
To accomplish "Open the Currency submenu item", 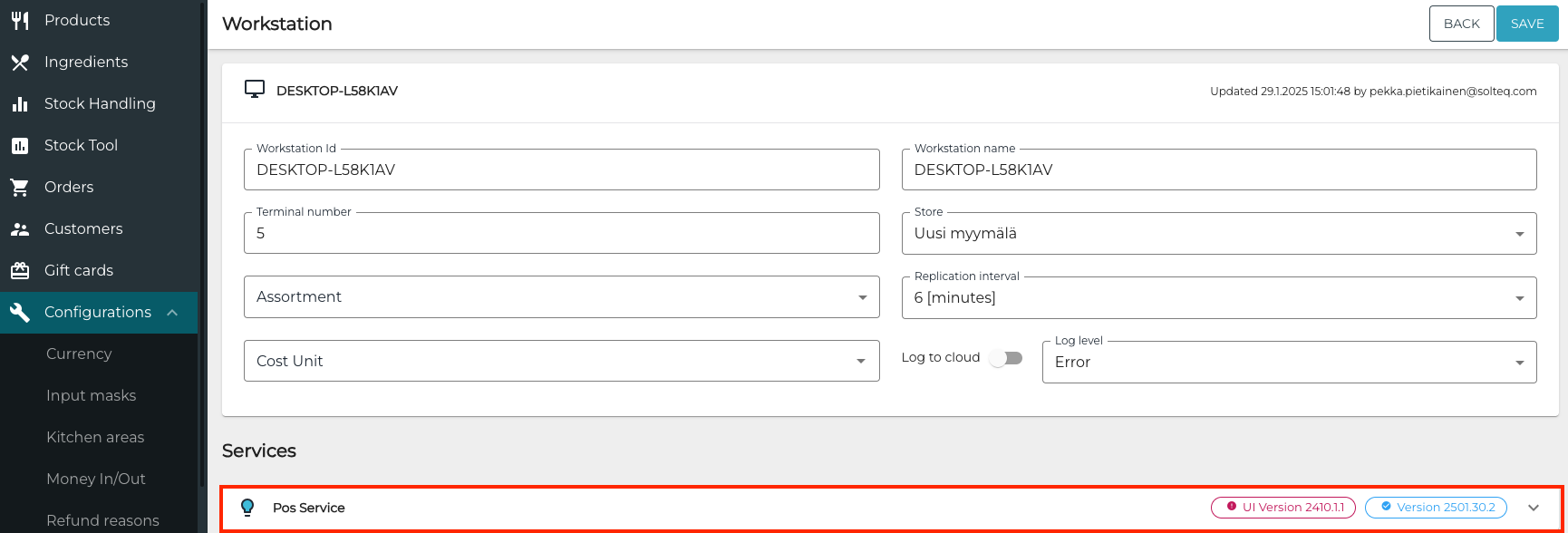I will [79, 354].
